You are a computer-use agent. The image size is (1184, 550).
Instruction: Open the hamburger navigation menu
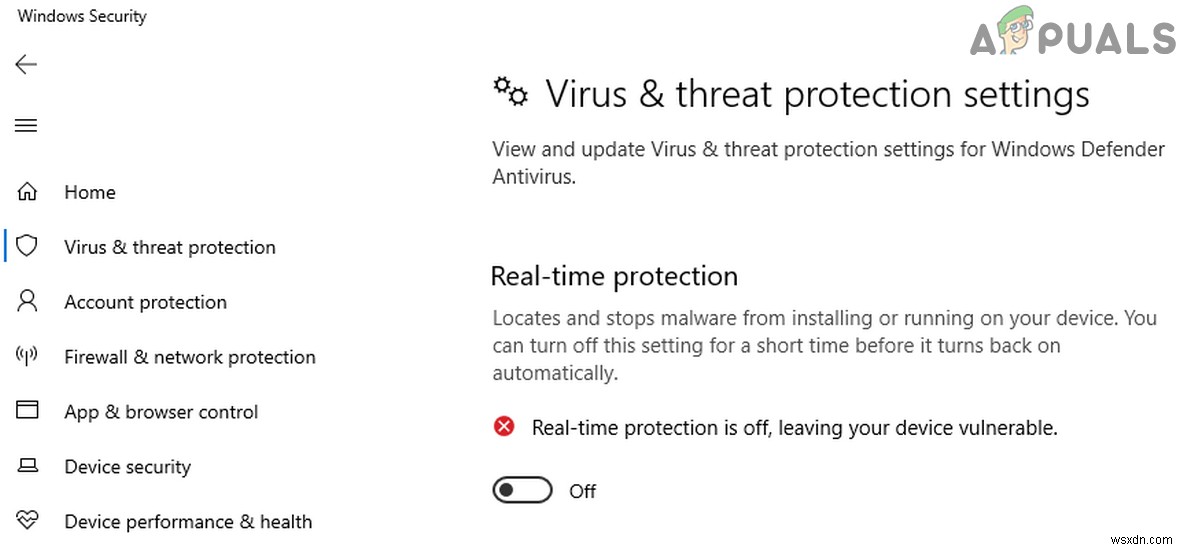(x=26, y=125)
